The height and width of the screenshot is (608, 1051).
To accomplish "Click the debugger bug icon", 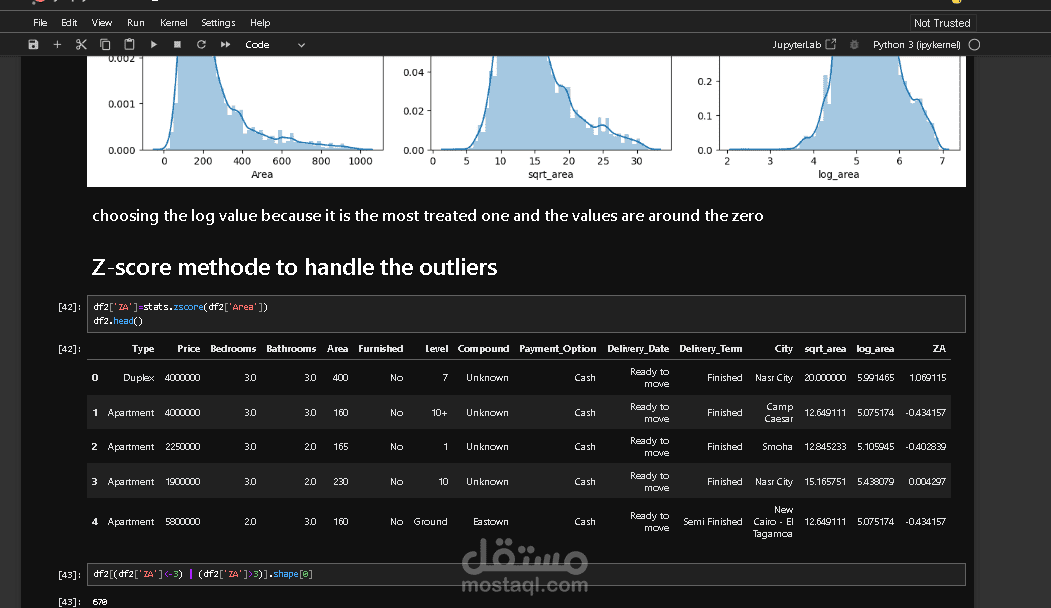I will pos(854,45).
